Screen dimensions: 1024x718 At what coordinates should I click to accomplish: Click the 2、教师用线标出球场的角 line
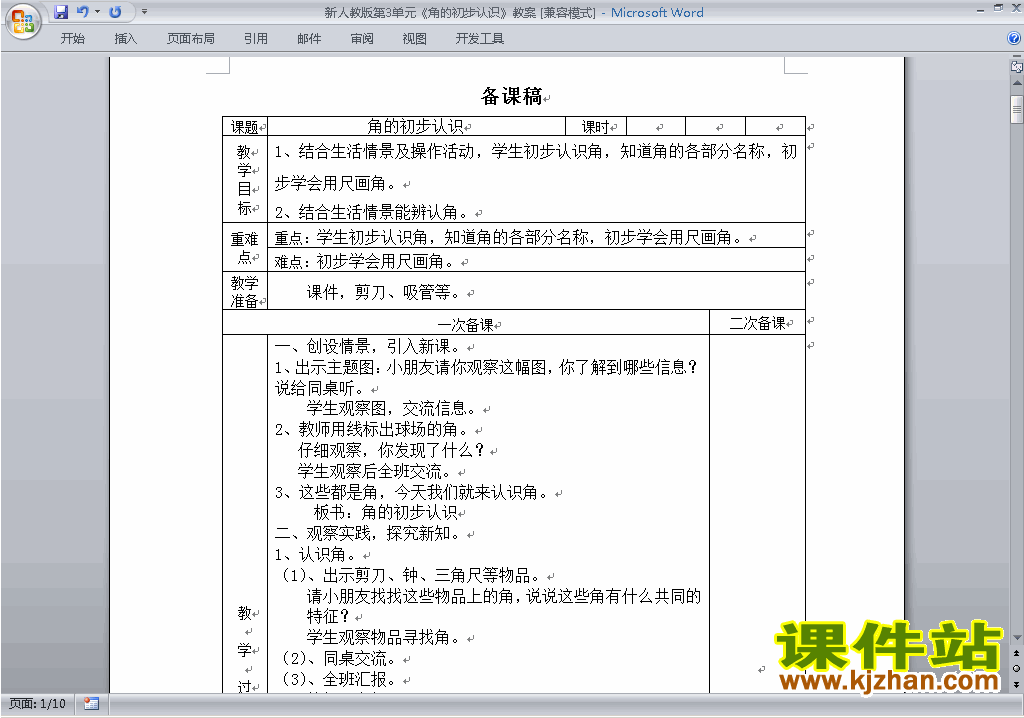click(x=372, y=429)
